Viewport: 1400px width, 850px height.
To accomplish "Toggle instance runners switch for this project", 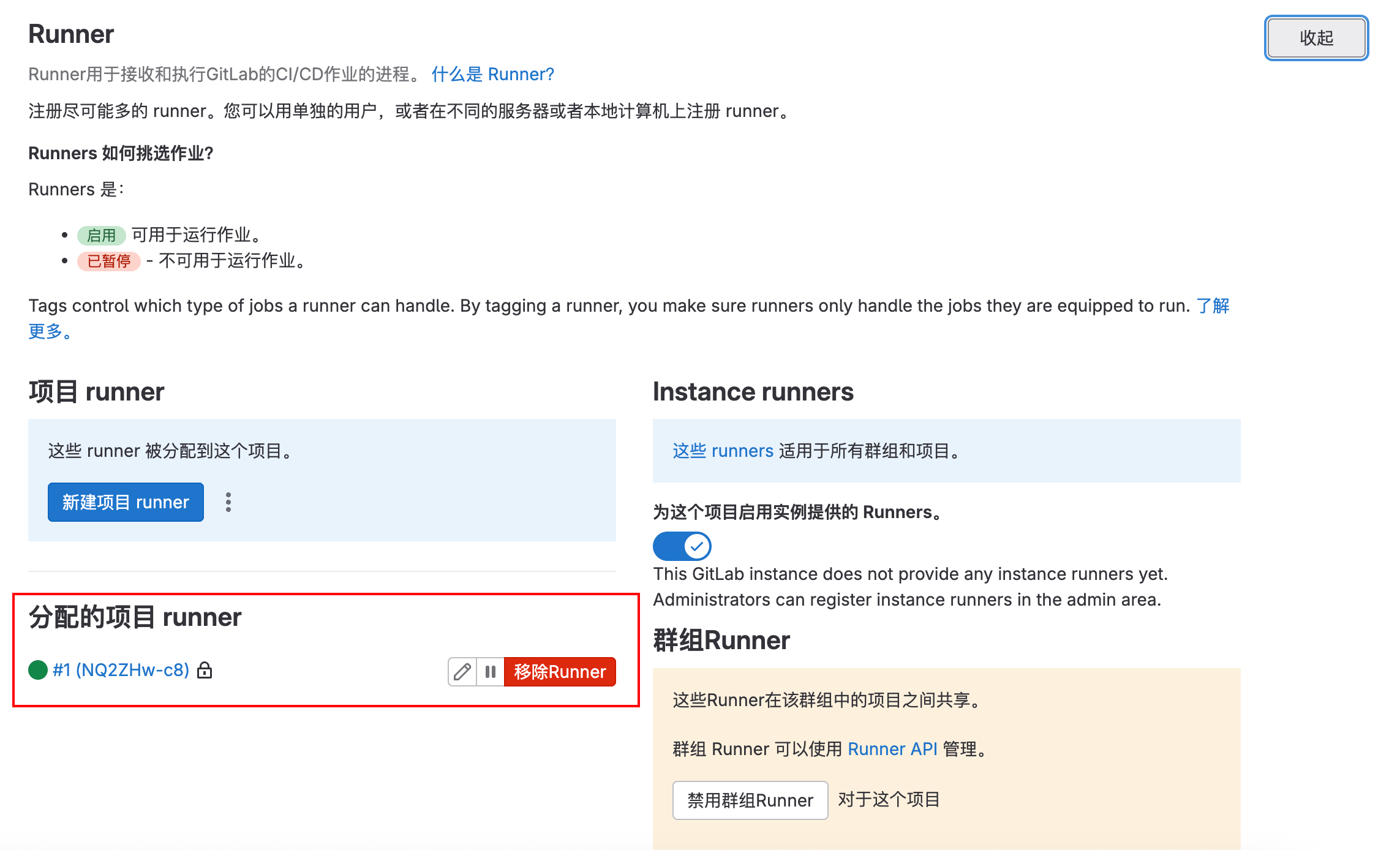I will pos(682,546).
